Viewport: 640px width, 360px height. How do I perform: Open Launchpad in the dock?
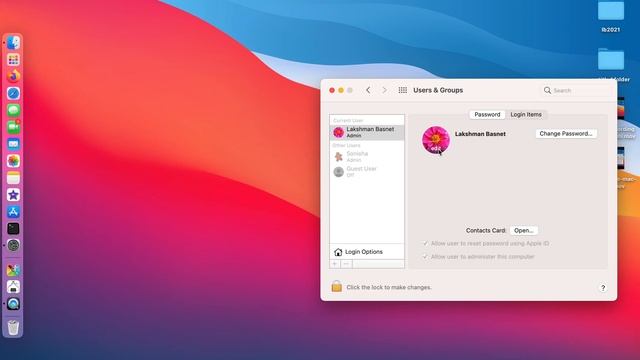pyautogui.click(x=13, y=60)
